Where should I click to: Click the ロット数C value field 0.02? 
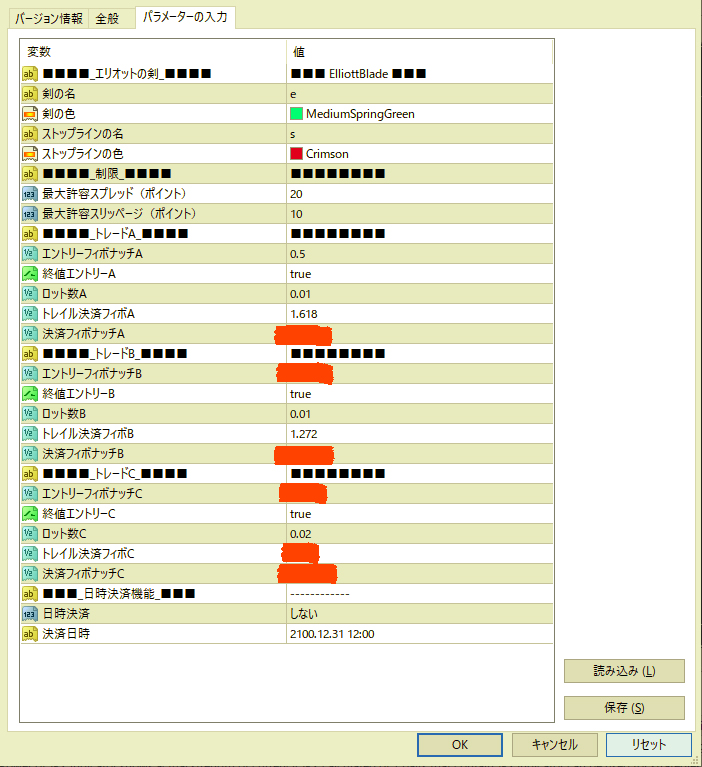point(418,534)
